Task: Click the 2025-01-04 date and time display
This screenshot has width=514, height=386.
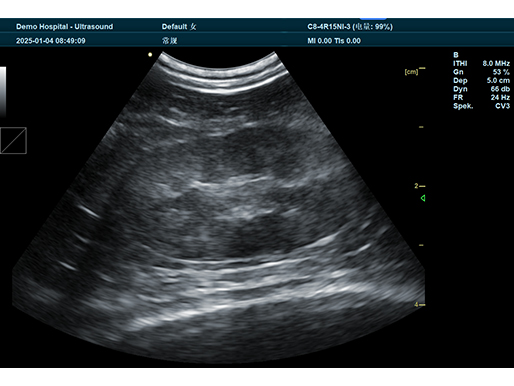Action: (x=51, y=41)
